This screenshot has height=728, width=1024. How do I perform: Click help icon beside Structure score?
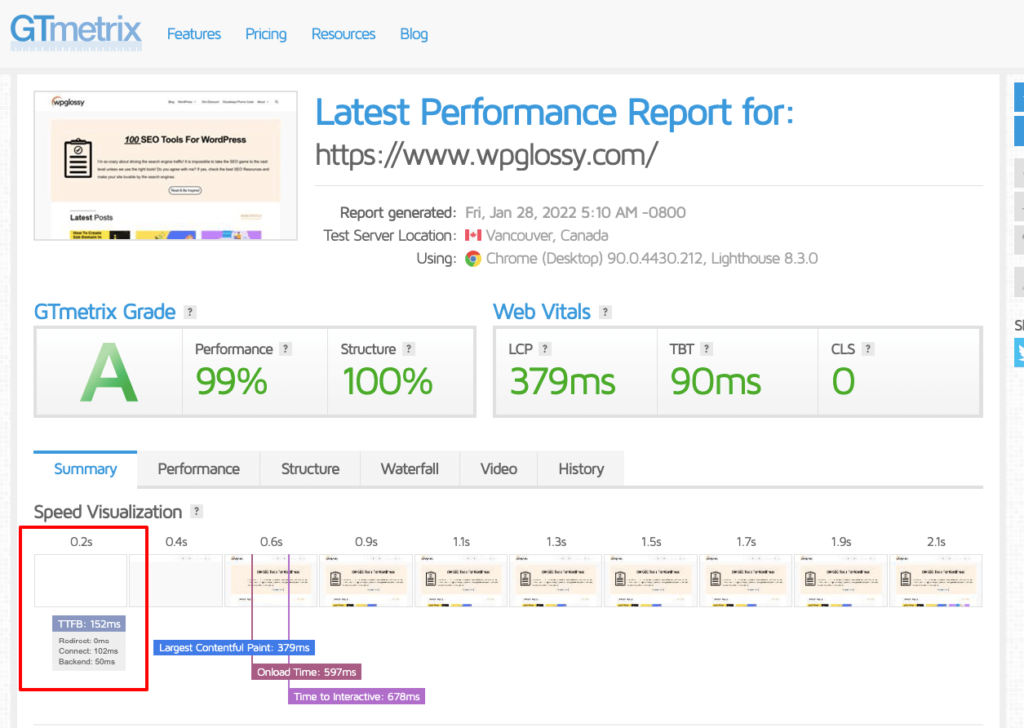408,349
